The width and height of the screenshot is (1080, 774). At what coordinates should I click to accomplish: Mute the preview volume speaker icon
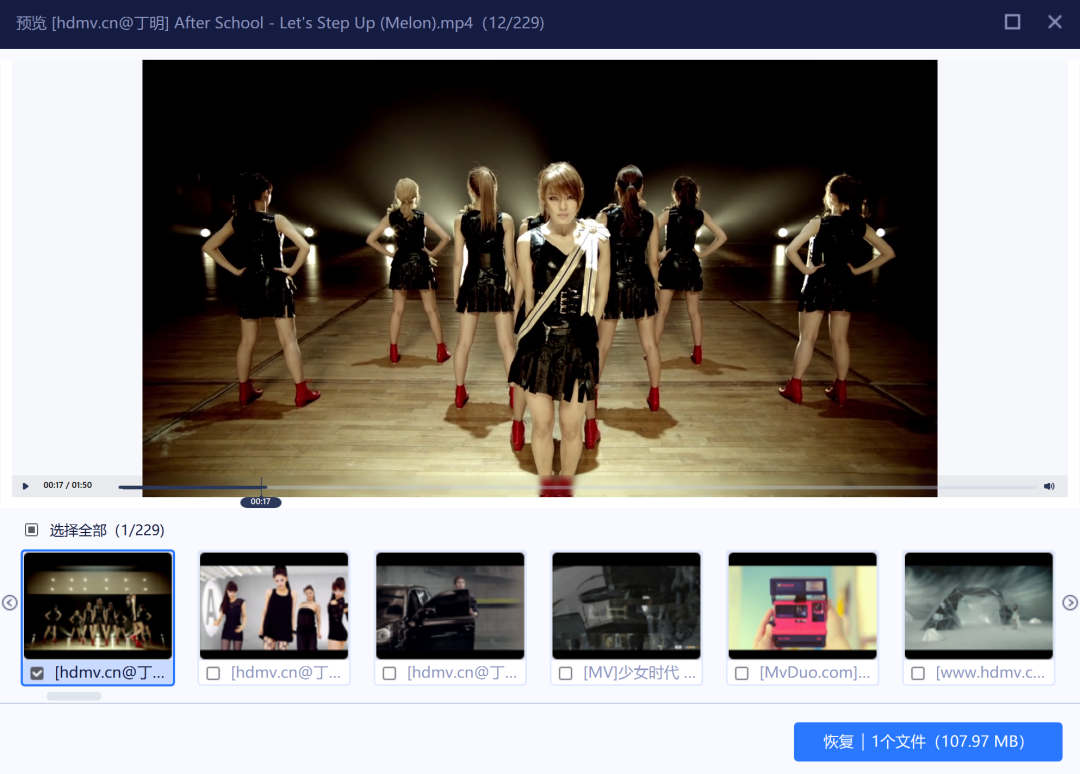click(1048, 486)
